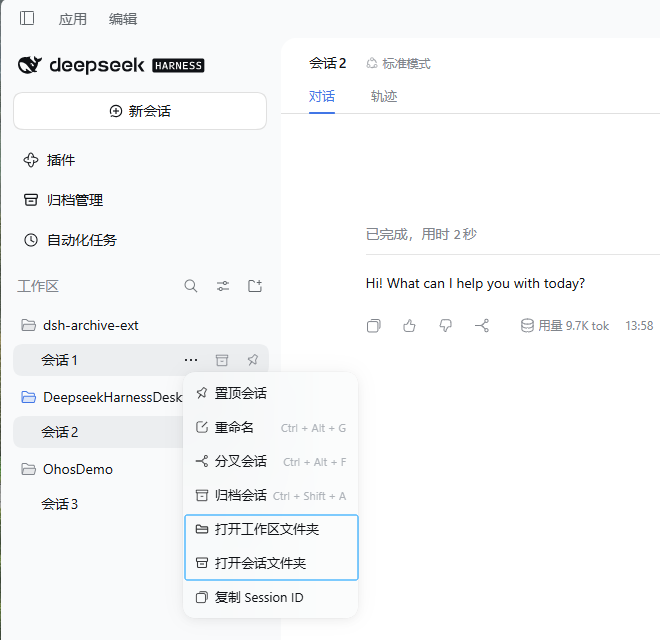Open 自动化任务 automation tasks
The image size is (660, 640).
click(x=70, y=240)
